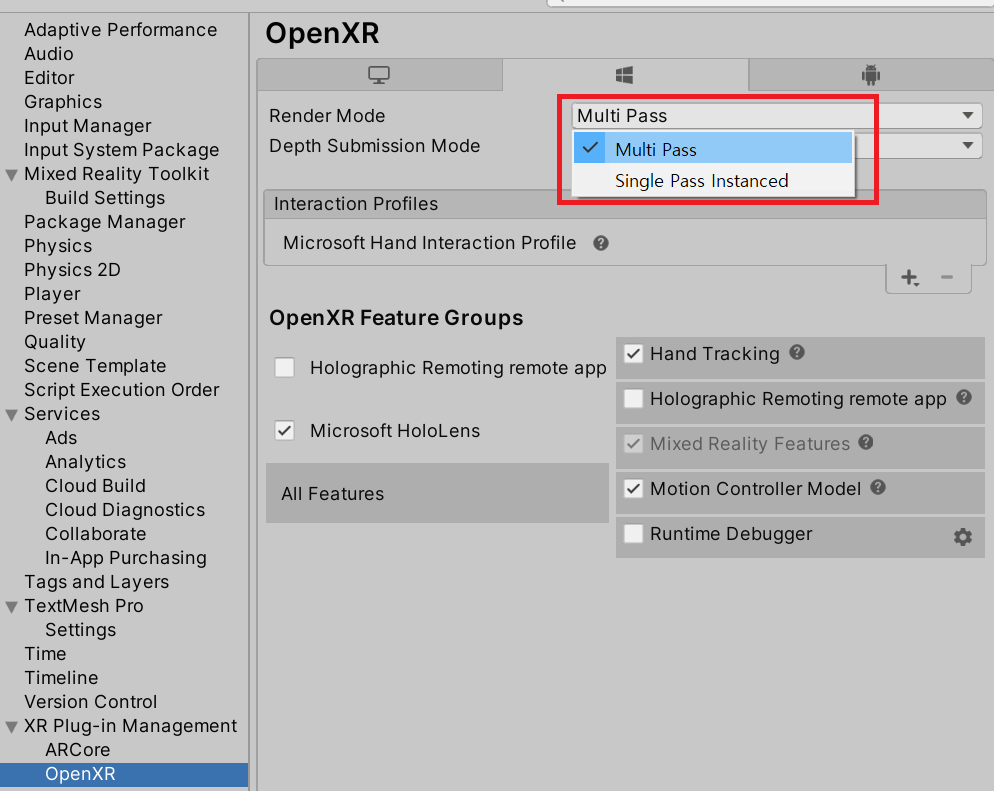
Task: Open help icon for Motion Controller Model
Action: pos(878,487)
